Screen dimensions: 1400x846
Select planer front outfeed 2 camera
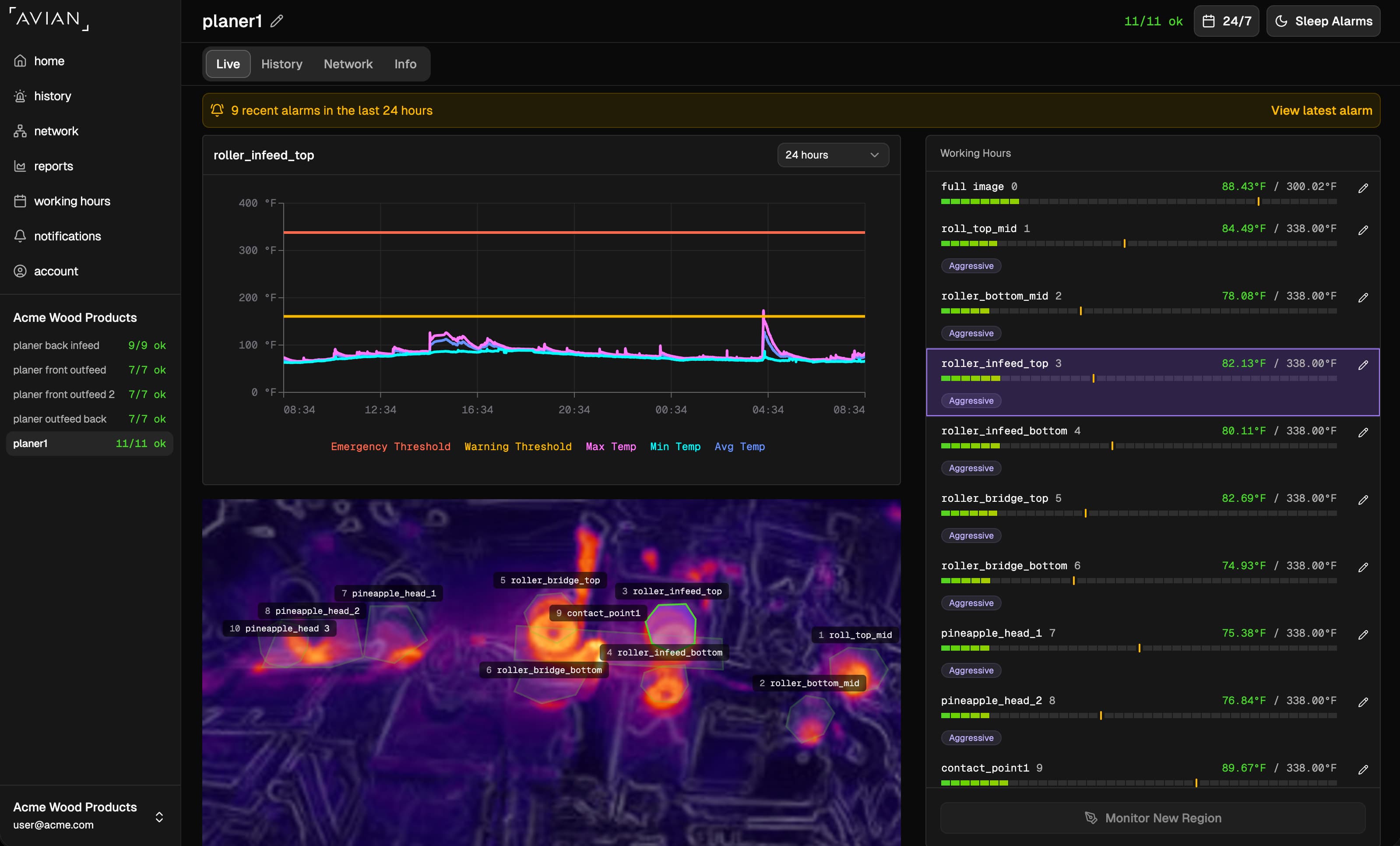pyautogui.click(x=89, y=394)
